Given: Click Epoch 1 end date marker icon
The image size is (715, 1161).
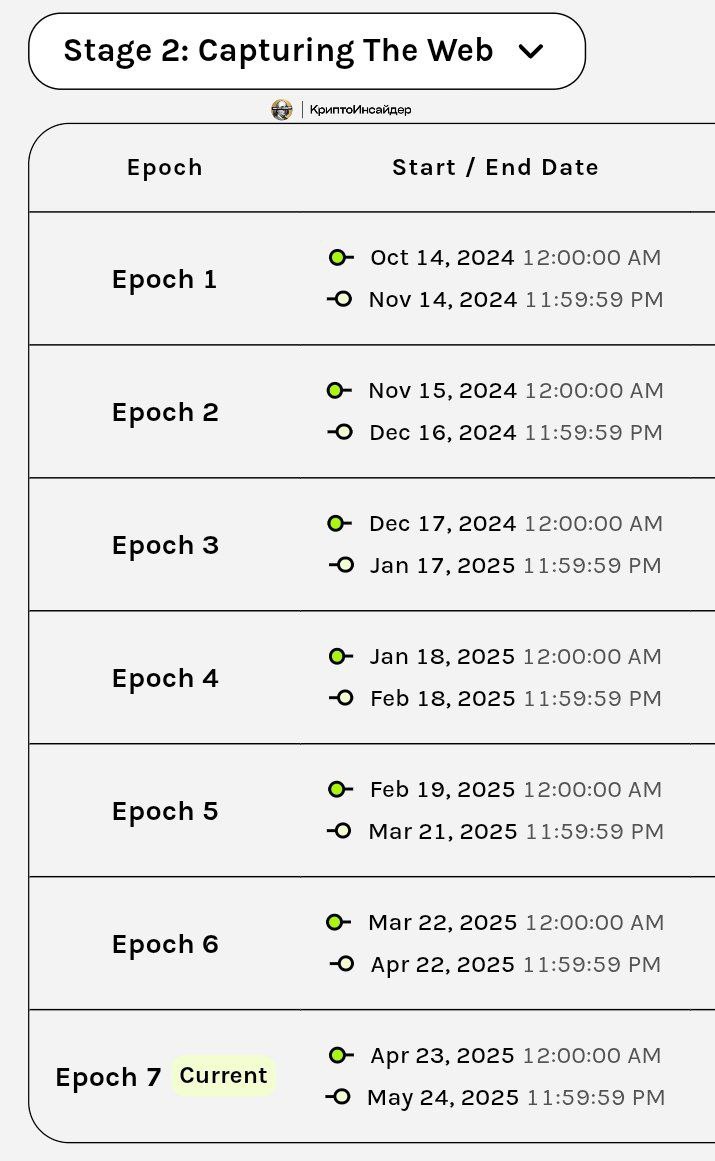Looking at the screenshot, I should click(340, 299).
